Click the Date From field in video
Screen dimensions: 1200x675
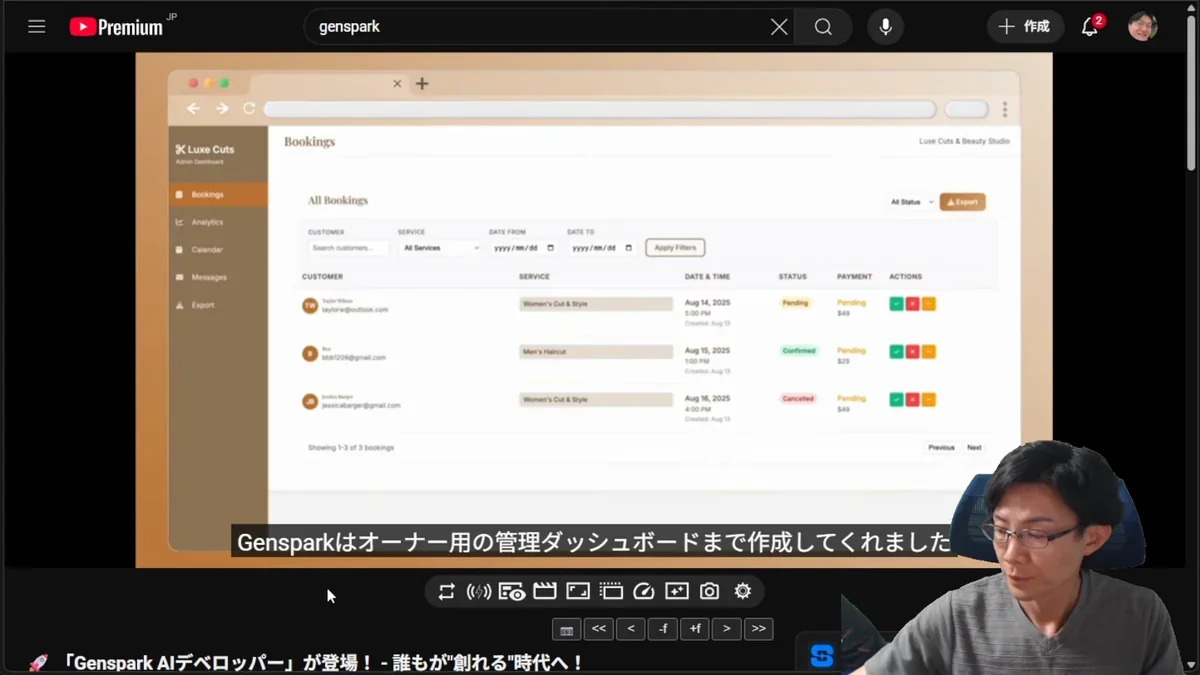(524, 248)
